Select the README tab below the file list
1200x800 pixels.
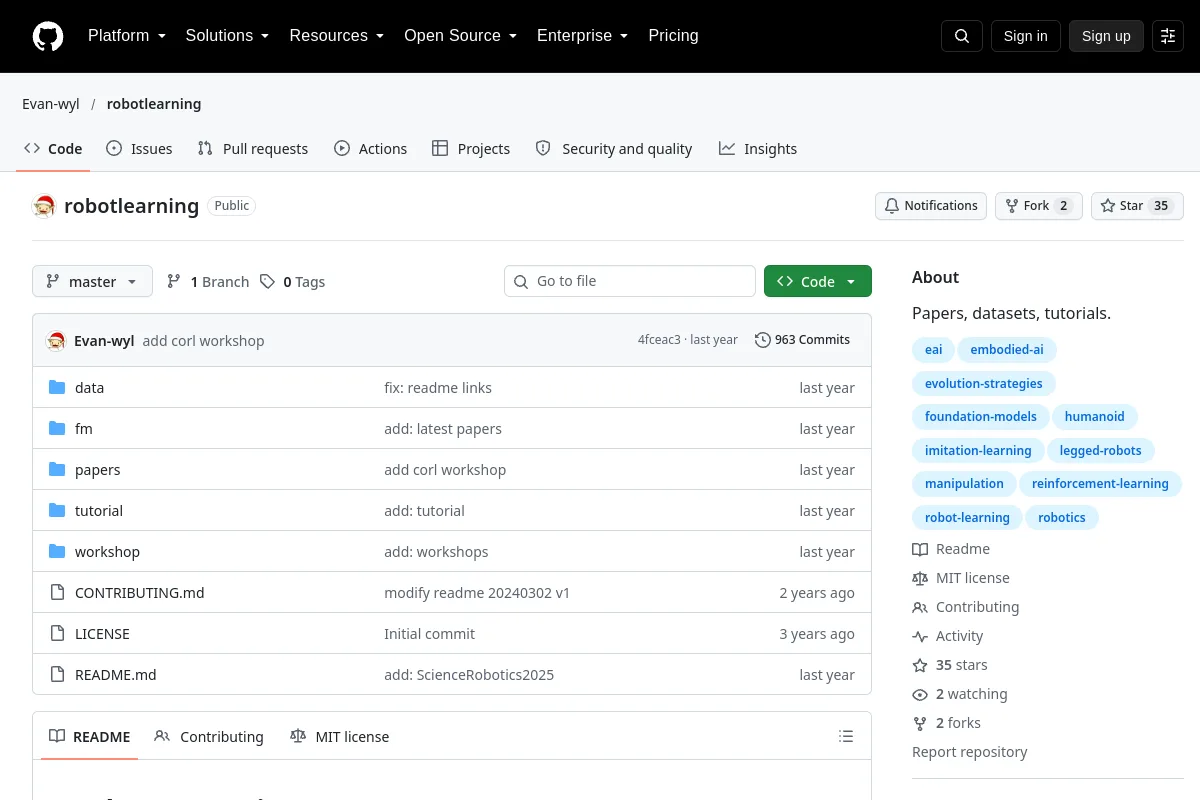pyautogui.click(x=90, y=737)
